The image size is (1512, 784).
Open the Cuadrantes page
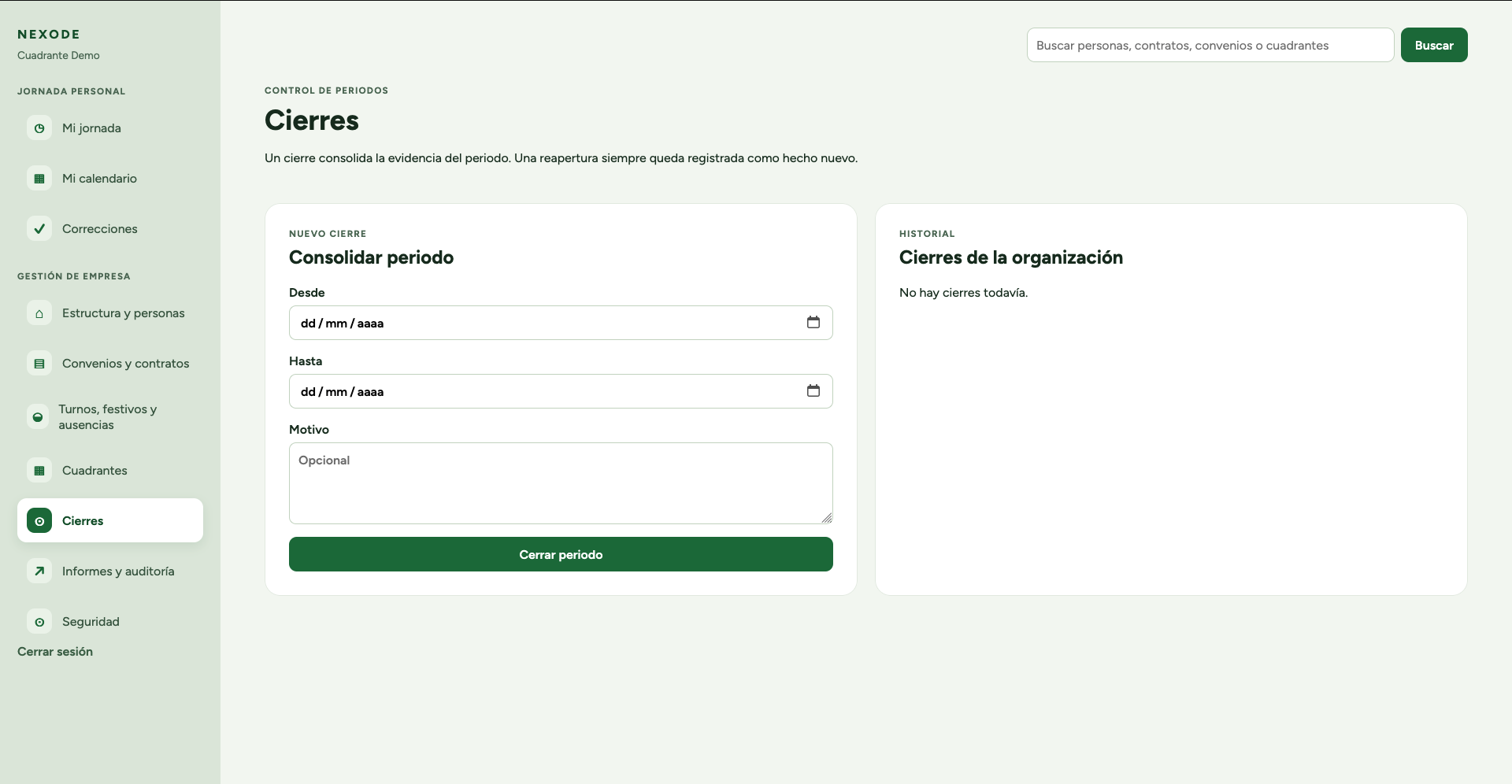point(110,471)
